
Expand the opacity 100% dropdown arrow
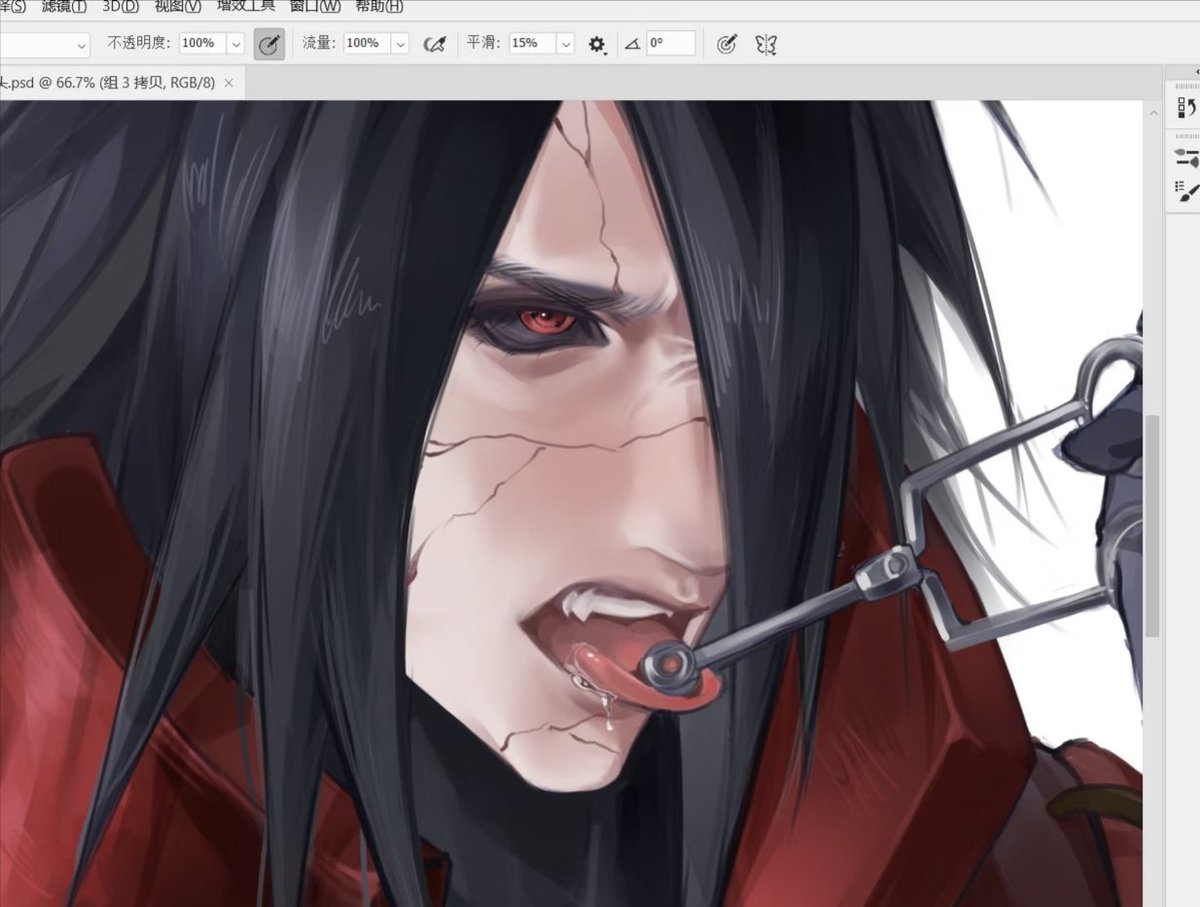235,44
